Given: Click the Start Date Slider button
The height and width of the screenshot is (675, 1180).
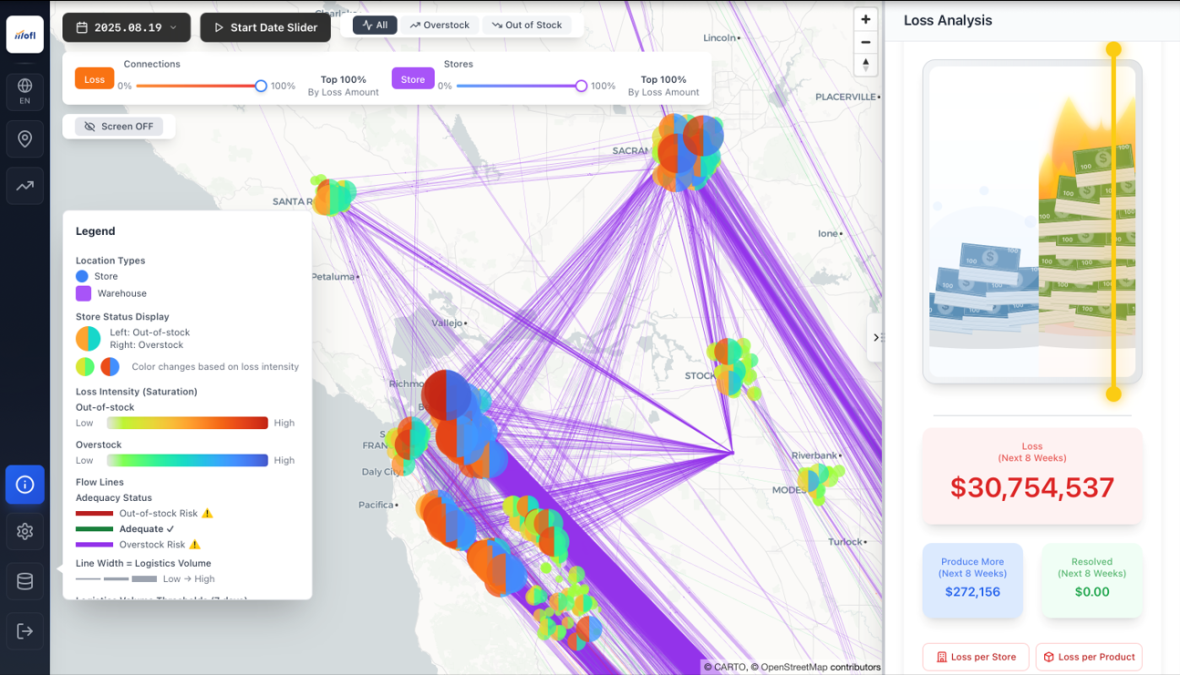Looking at the screenshot, I should [266, 28].
